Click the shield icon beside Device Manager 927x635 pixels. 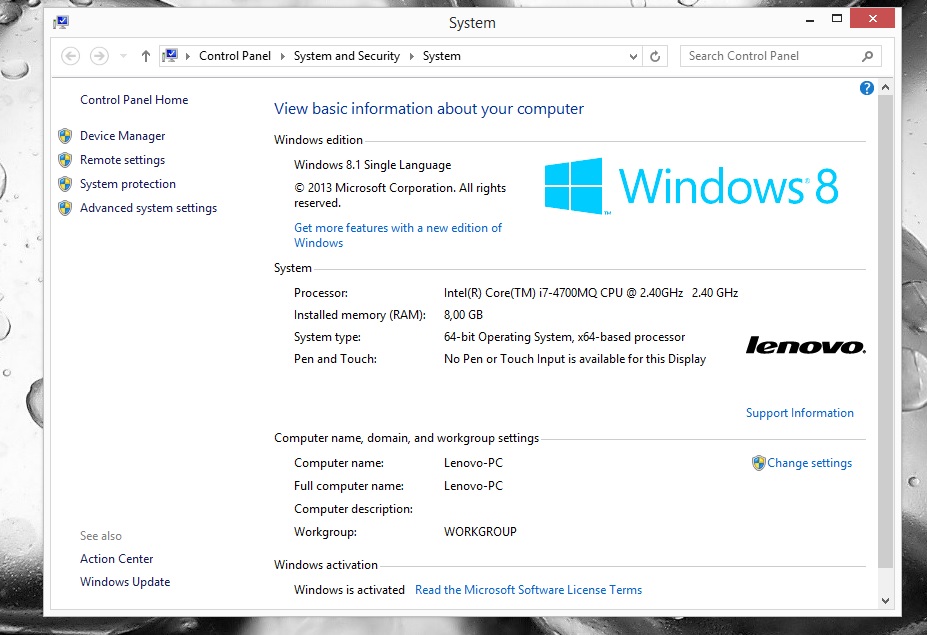[65, 136]
